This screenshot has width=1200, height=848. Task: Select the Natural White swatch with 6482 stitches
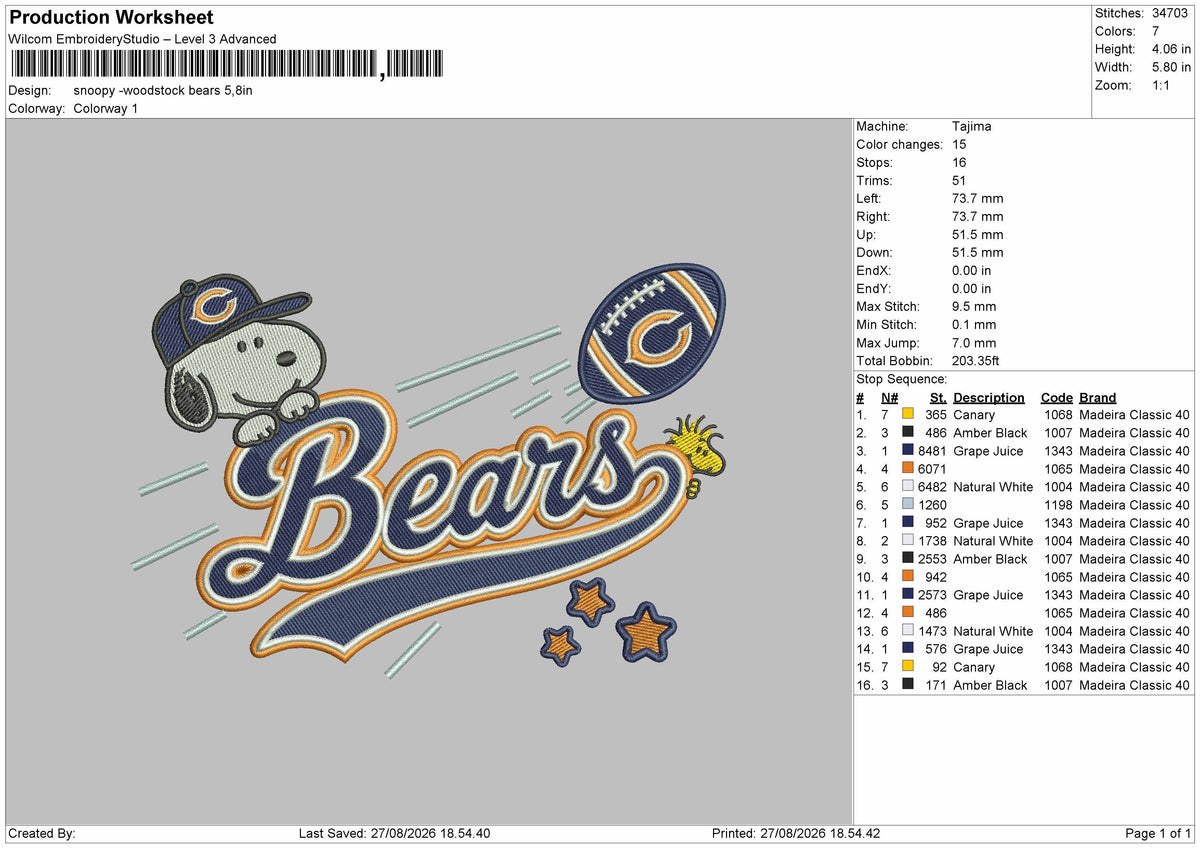pyautogui.click(x=908, y=487)
